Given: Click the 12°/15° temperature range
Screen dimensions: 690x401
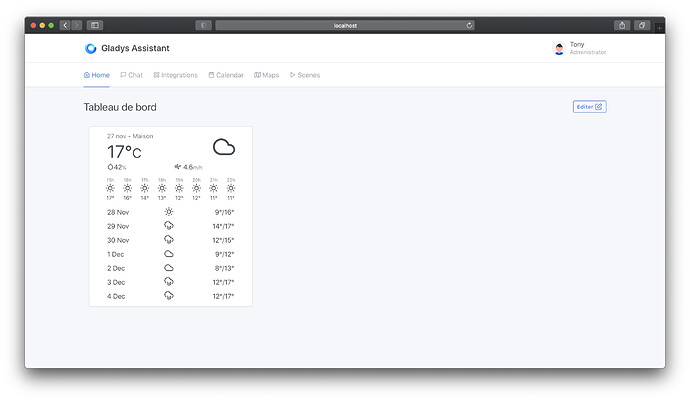Looking at the screenshot, I should pyautogui.click(x=223, y=240).
